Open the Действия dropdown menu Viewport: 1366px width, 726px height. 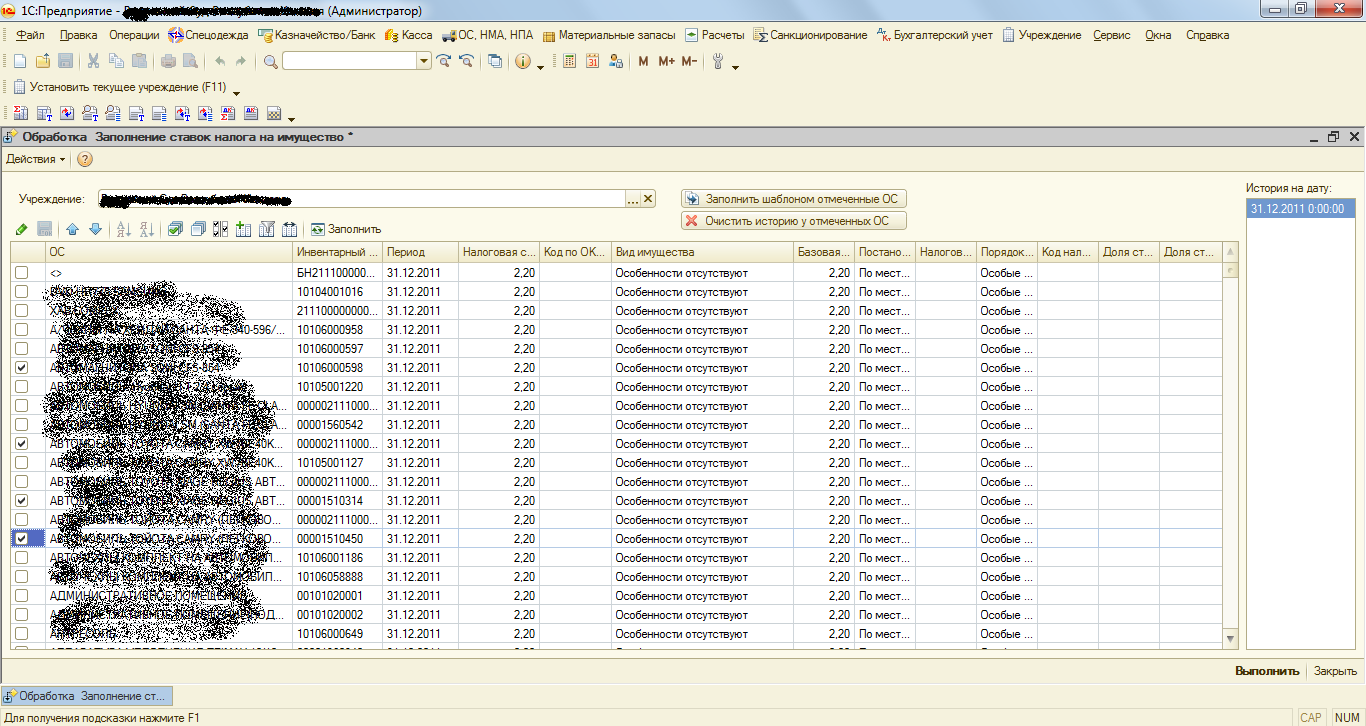36,159
